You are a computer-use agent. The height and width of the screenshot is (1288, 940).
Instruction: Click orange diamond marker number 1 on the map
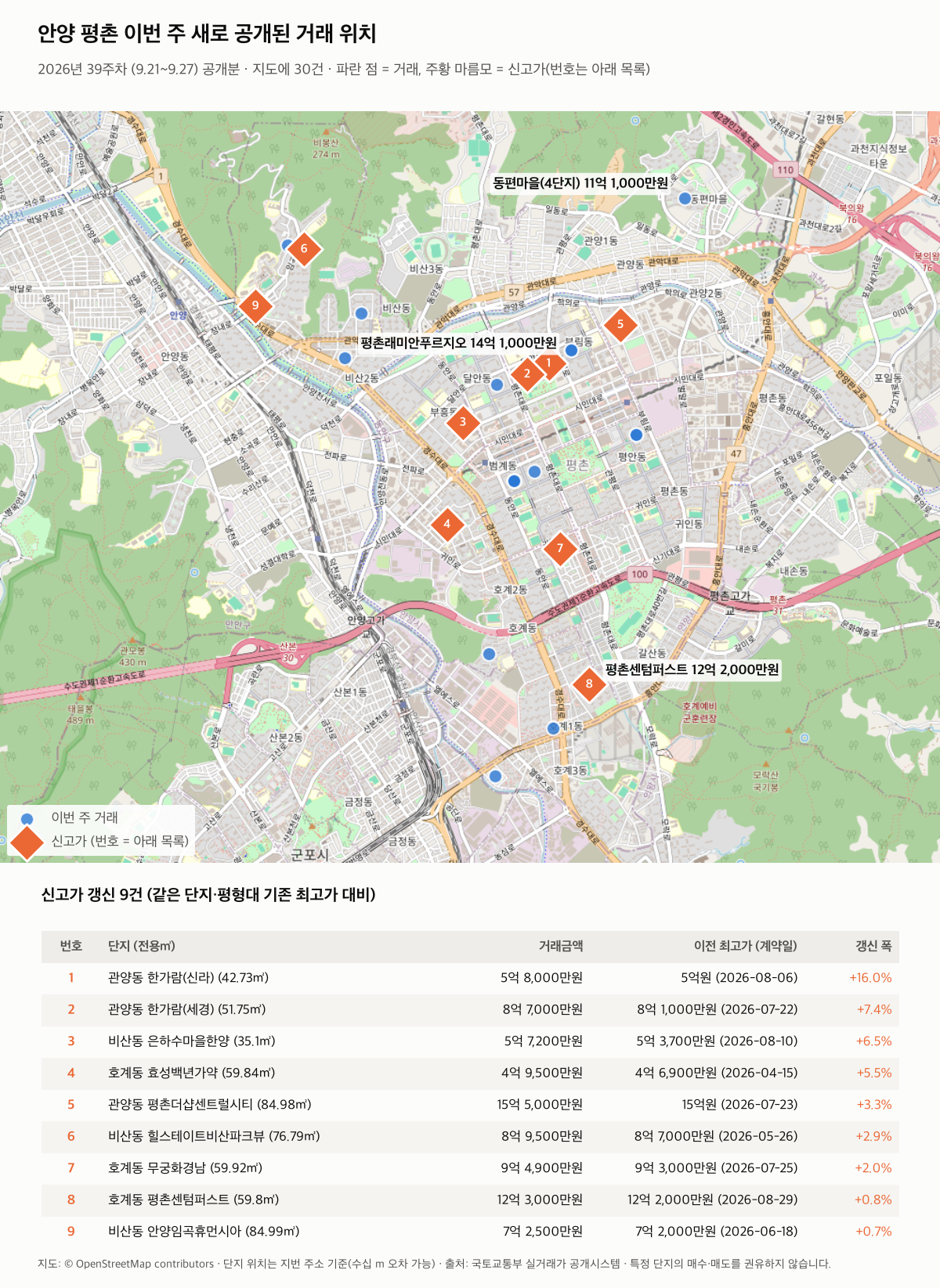click(549, 363)
